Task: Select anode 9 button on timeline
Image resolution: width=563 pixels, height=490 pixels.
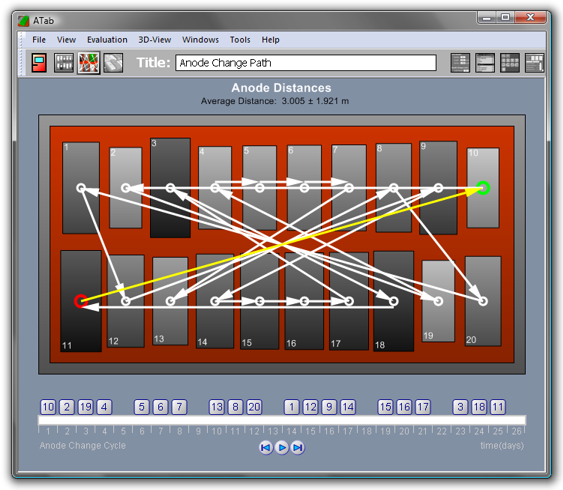Action: tap(329, 407)
